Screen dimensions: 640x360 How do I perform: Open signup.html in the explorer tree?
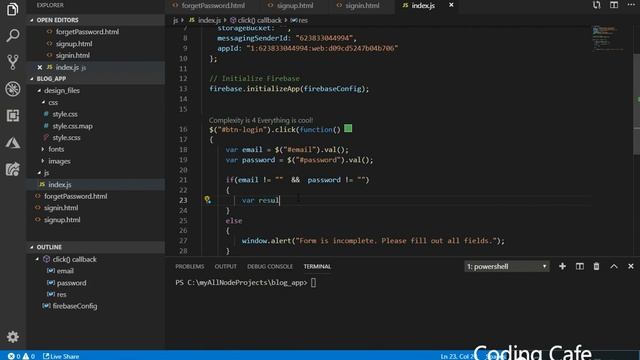62,220
